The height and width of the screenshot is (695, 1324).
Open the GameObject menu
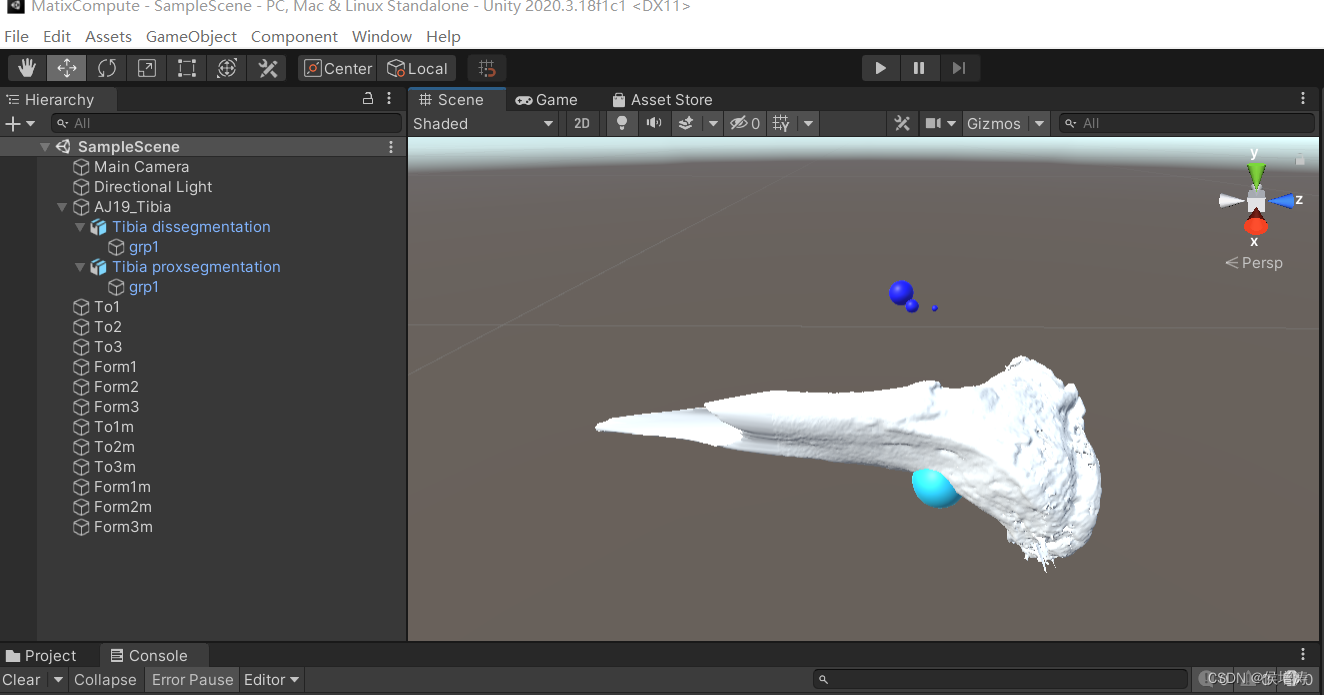tap(191, 36)
